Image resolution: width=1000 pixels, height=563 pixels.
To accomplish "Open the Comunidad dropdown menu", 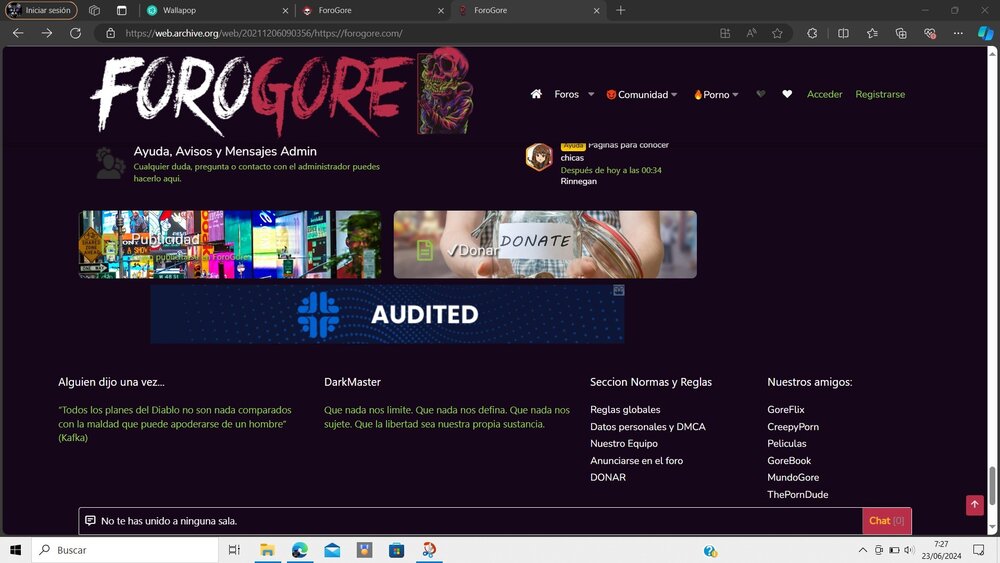I will 642,94.
